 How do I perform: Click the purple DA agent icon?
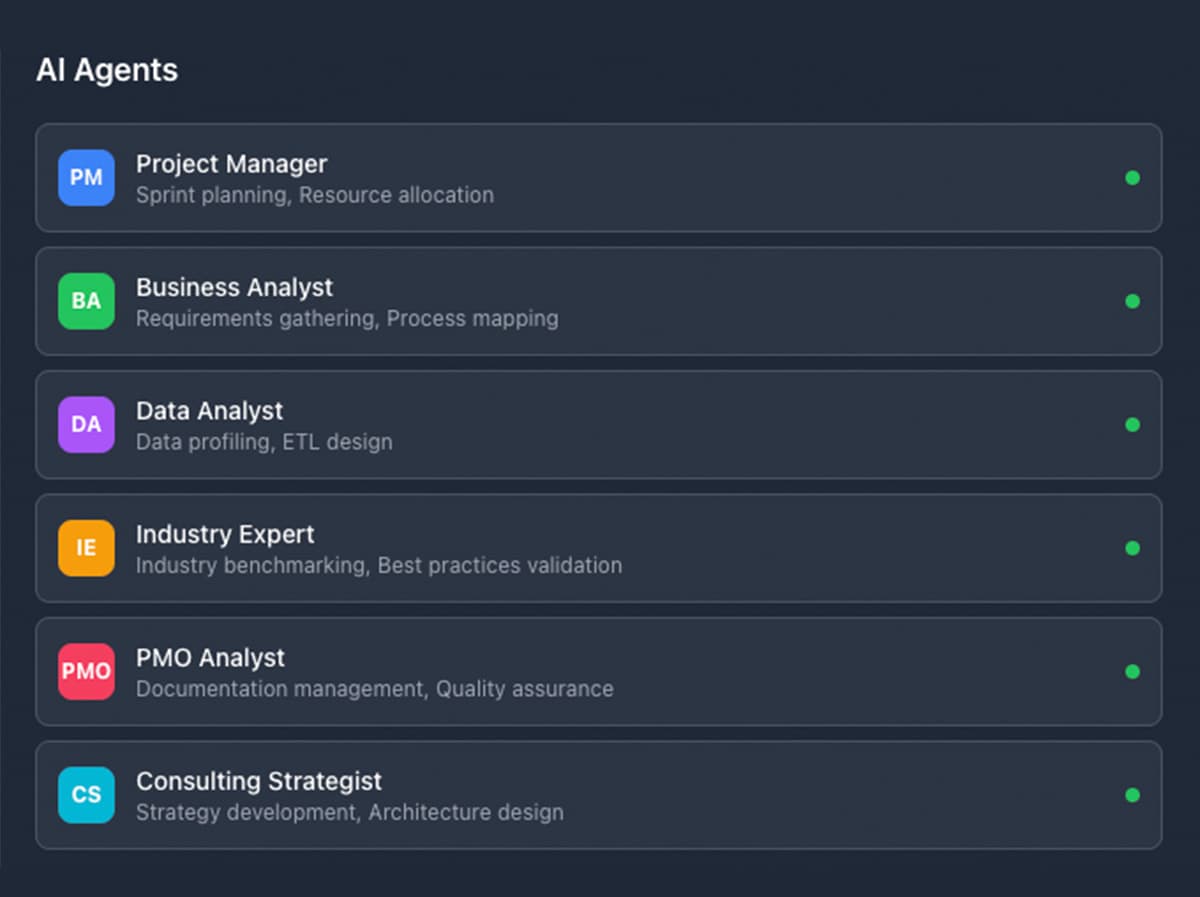(86, 424)
